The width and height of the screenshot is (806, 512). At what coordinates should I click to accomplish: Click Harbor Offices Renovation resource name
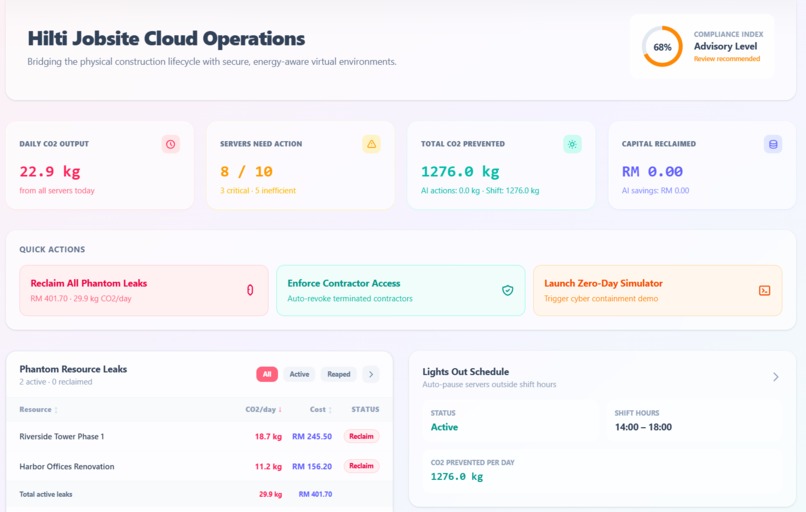[67, 466]
